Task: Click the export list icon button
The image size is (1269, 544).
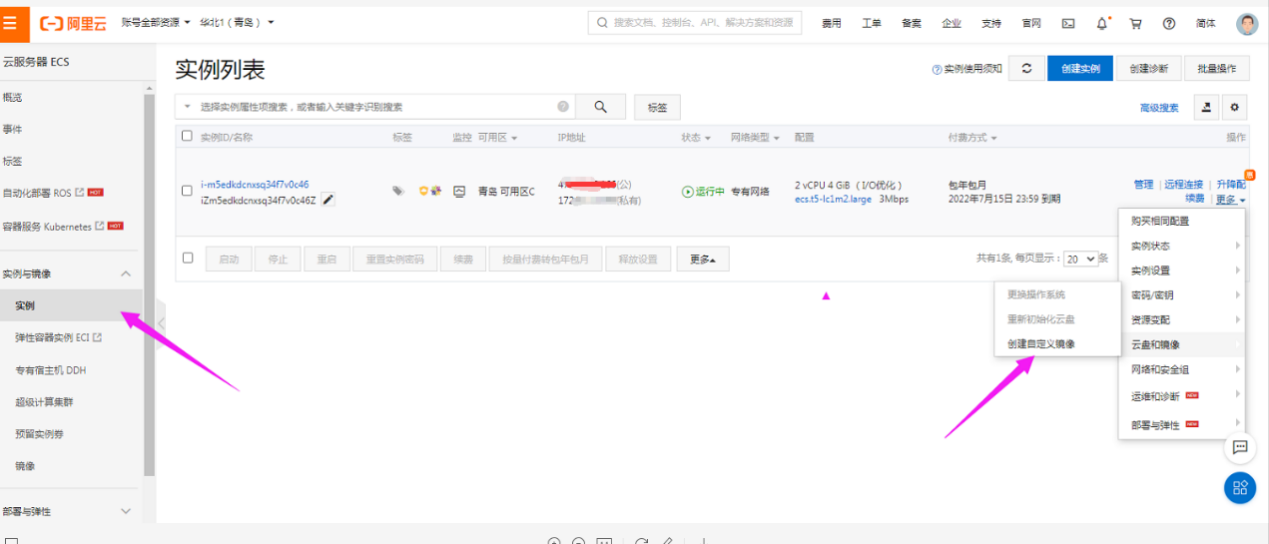Action: point(1206,108)
